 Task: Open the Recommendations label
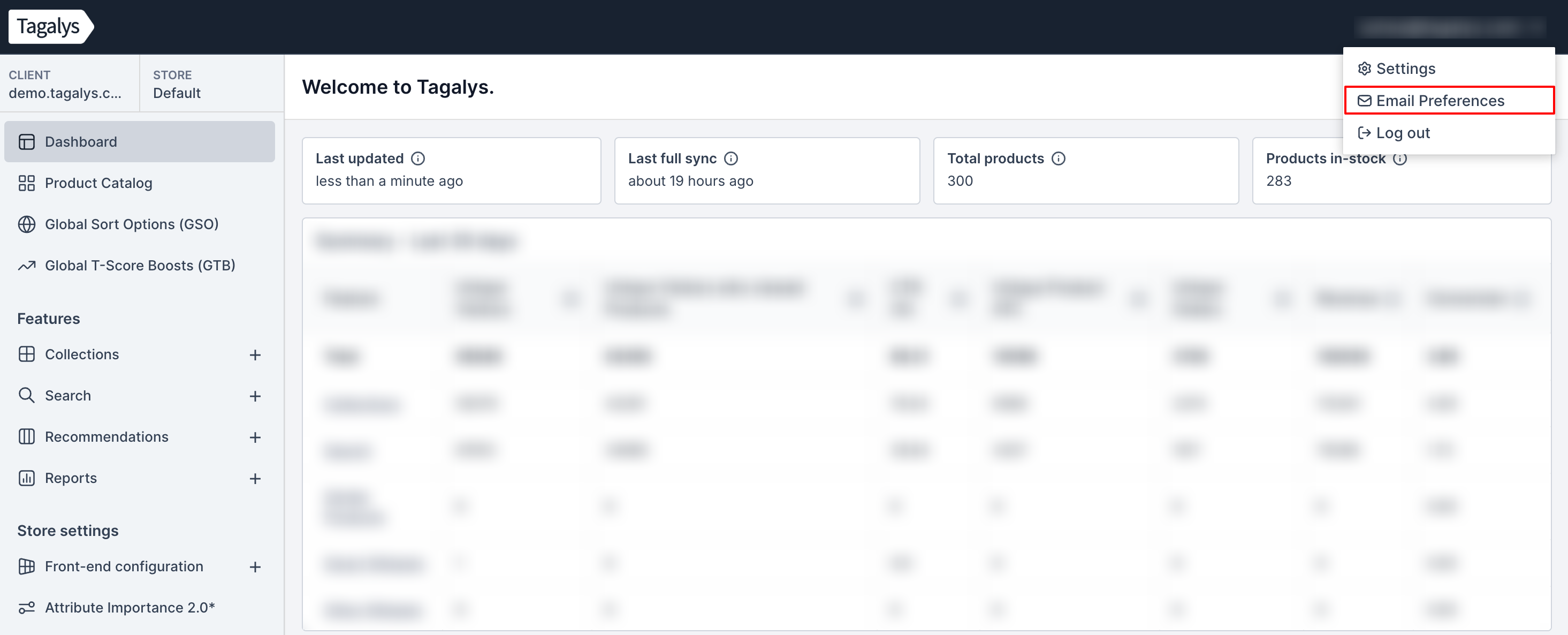[106, 436]
